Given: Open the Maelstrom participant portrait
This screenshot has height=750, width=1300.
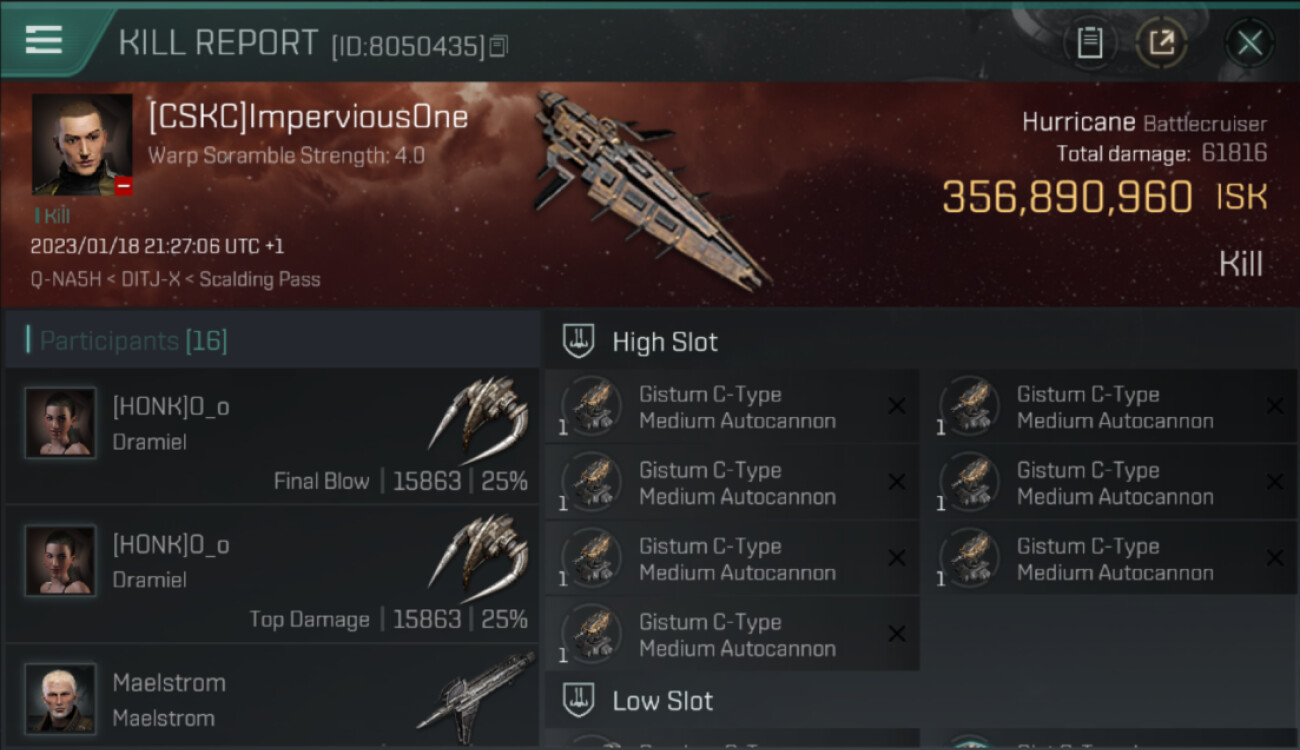Looking at the screenshot, I should pyautogui.click(x=61, y=698).
